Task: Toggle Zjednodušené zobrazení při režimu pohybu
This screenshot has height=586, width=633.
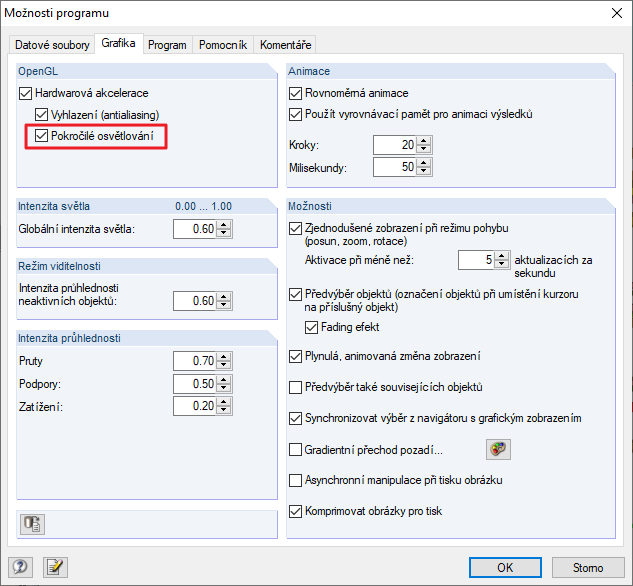Action: [296, 229]
